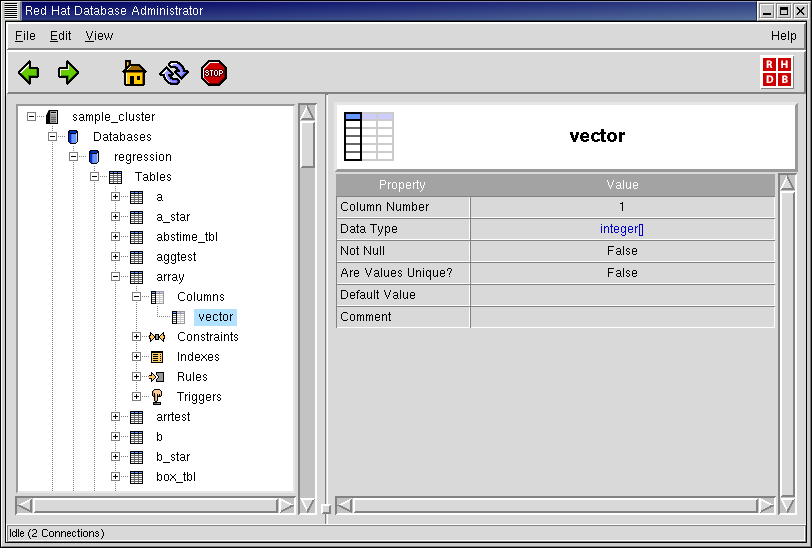Collapse the array table node
This screenshot has height=548, width=812.
[x=115, y=277]
